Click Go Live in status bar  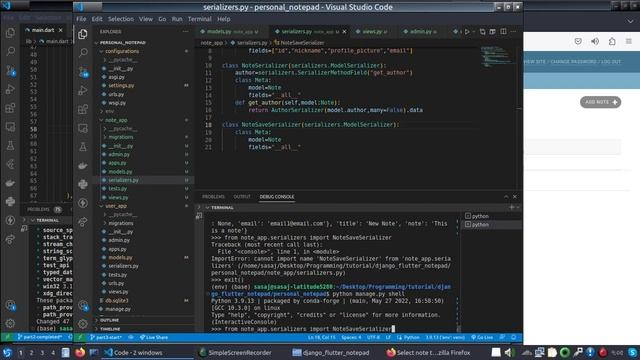(x=482, y=338)
